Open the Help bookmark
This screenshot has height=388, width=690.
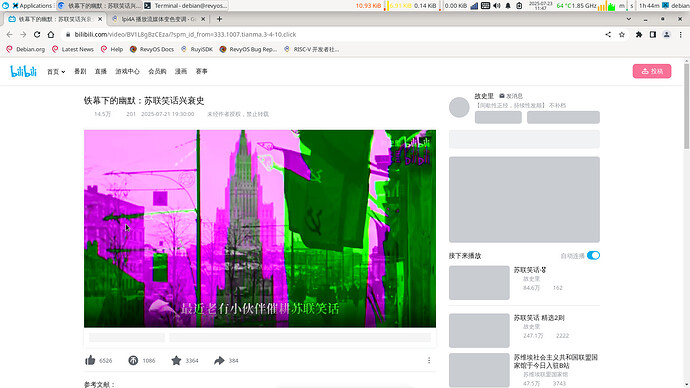click(112, 49)
